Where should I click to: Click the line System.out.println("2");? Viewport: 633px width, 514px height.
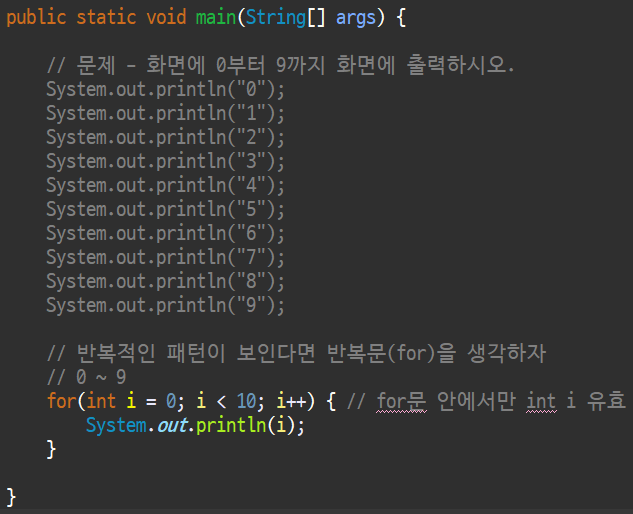click(166, 137)
